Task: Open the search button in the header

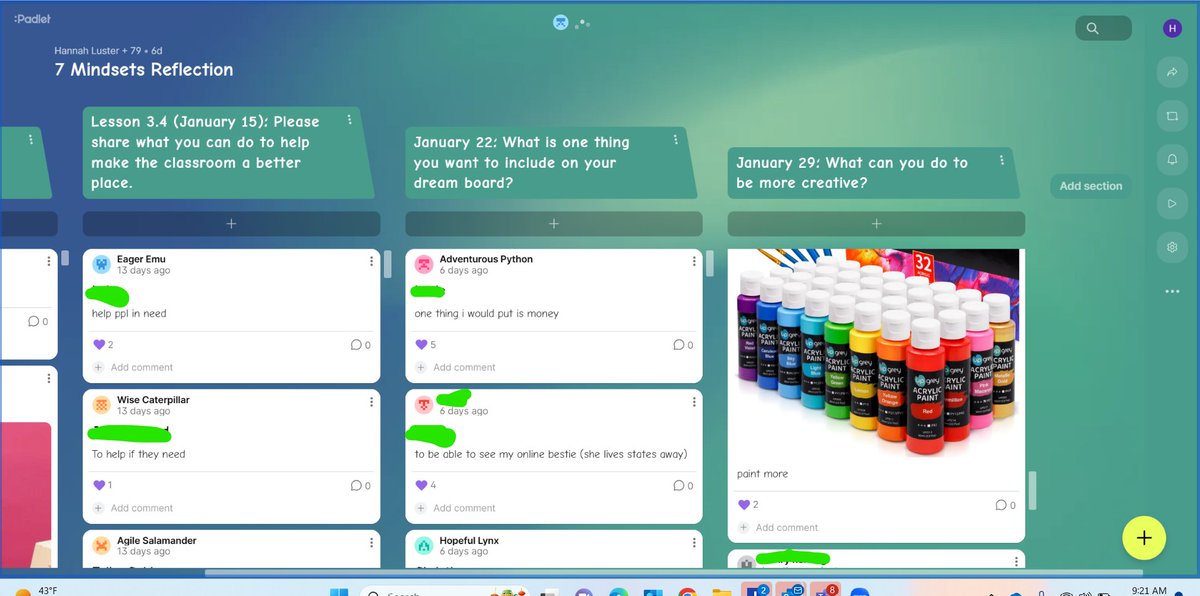Action: [x=1103, y=29]
